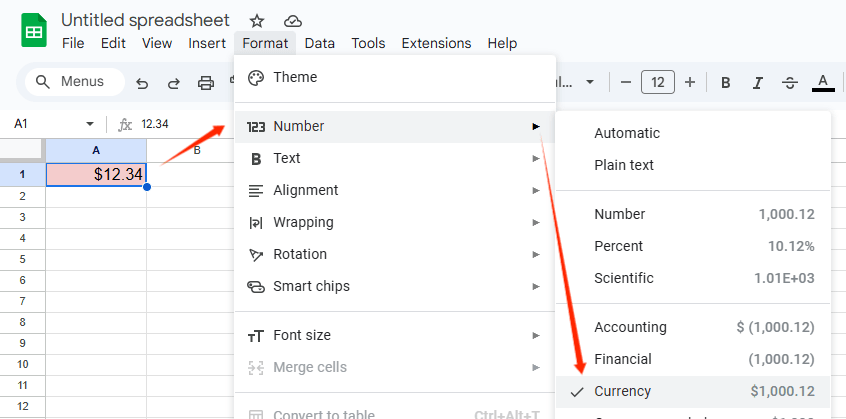Click the font size input field
The image size is (846, 419).
point(657,82)
